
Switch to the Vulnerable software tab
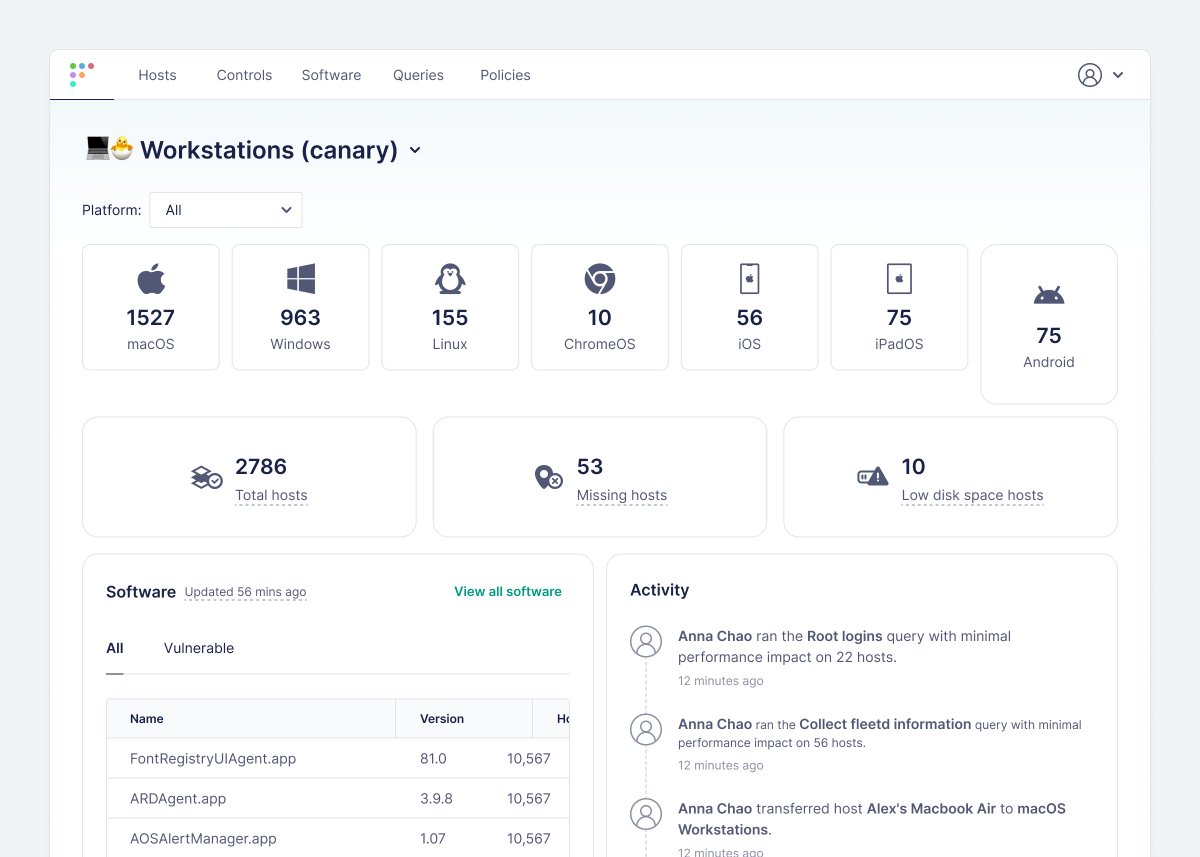(199, 648)
